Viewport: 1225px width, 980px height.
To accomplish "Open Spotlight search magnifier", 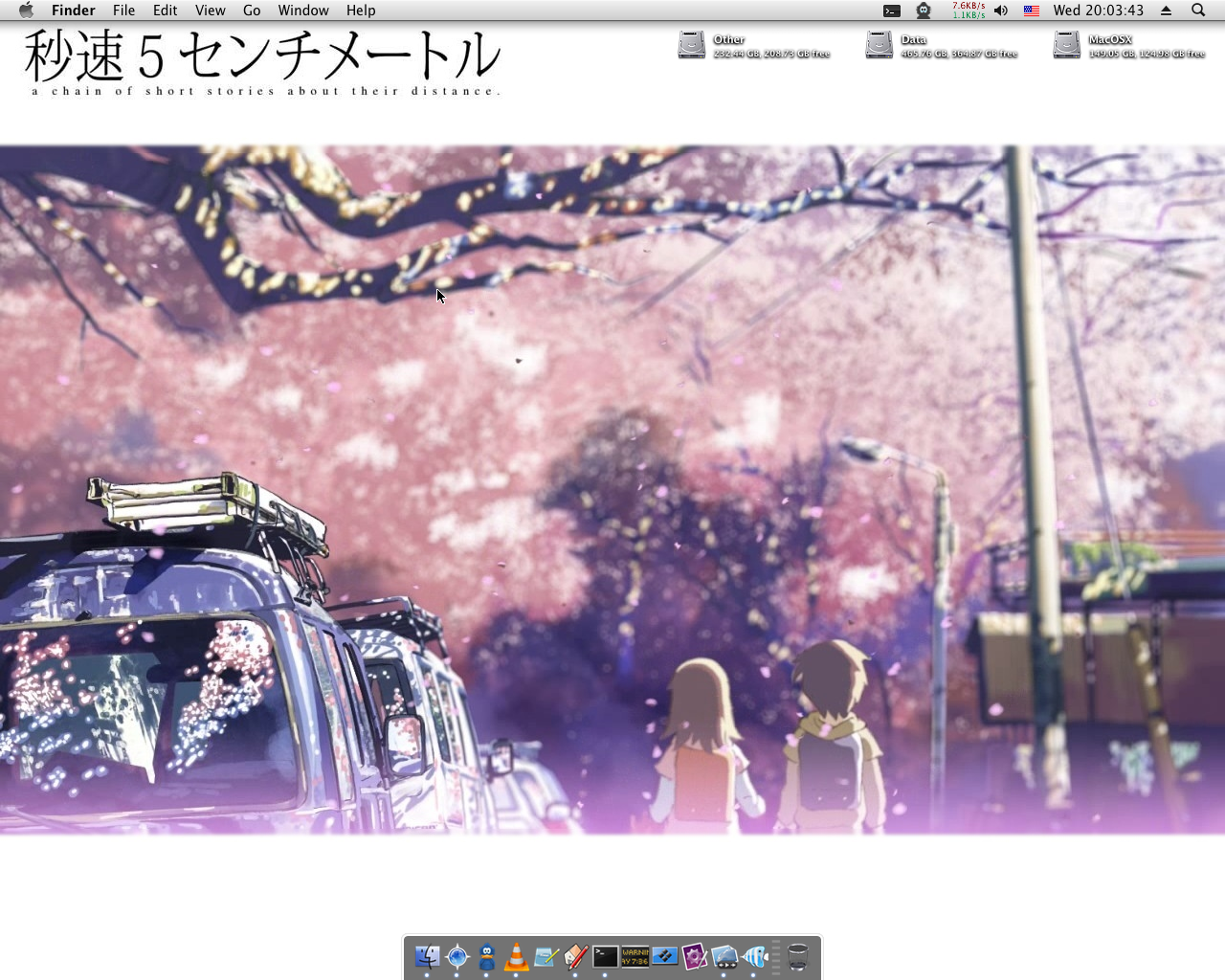I will coord(1198,11).
